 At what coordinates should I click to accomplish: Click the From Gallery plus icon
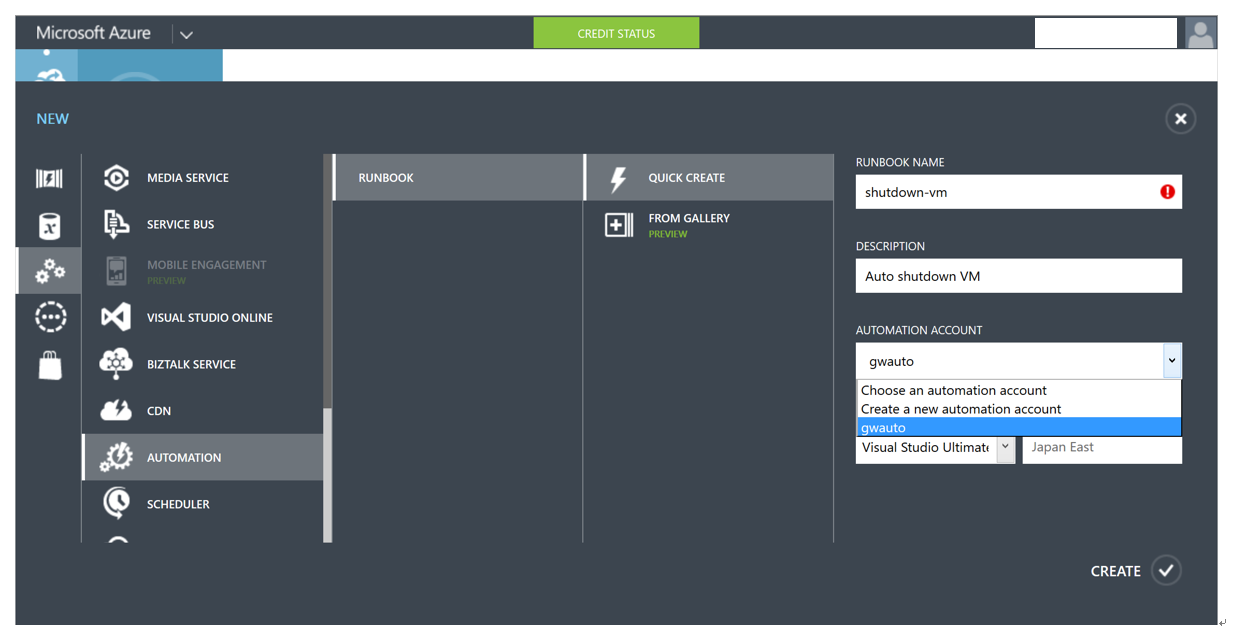coord(619,225)
